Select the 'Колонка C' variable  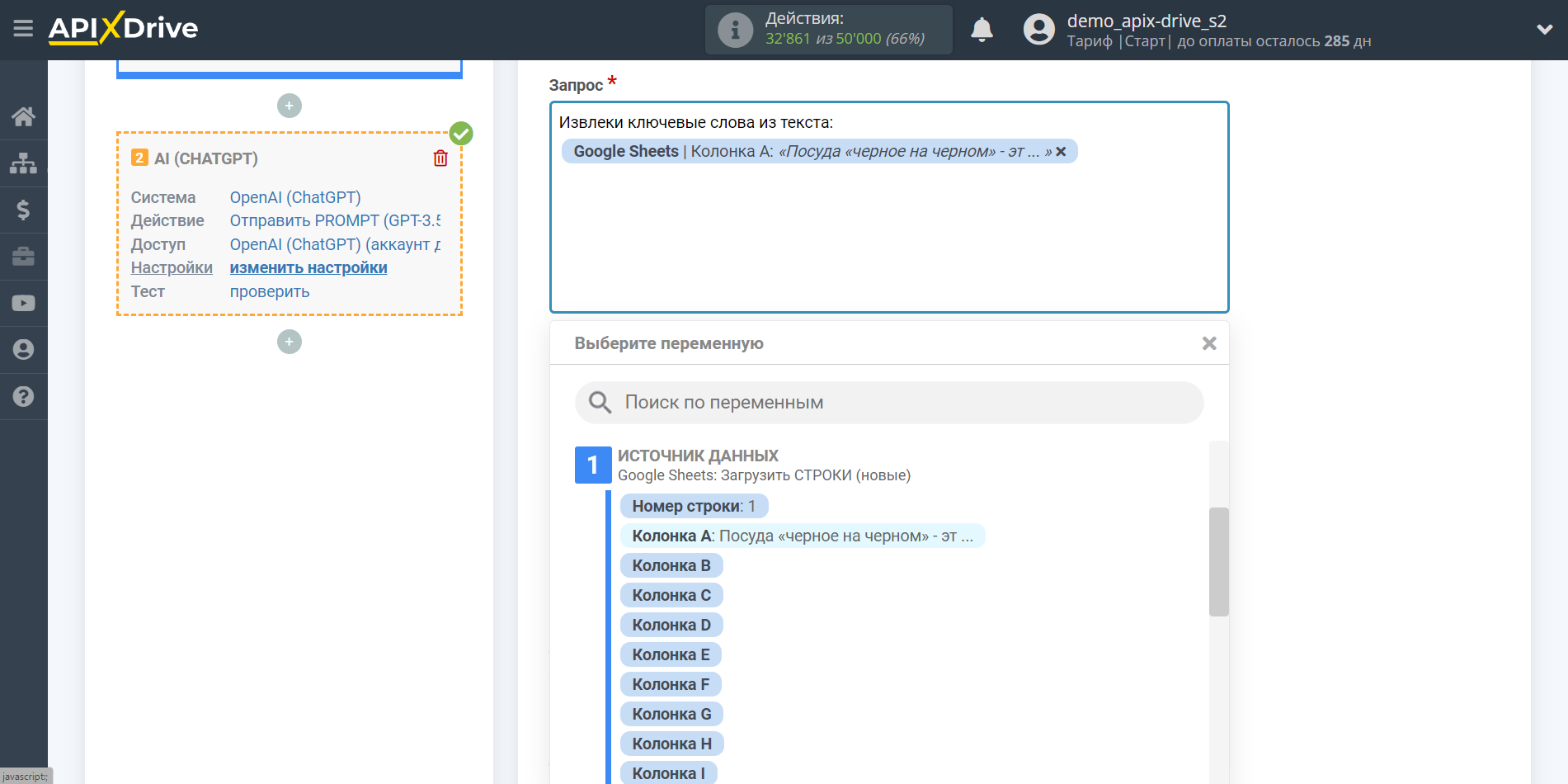(671, 595)
